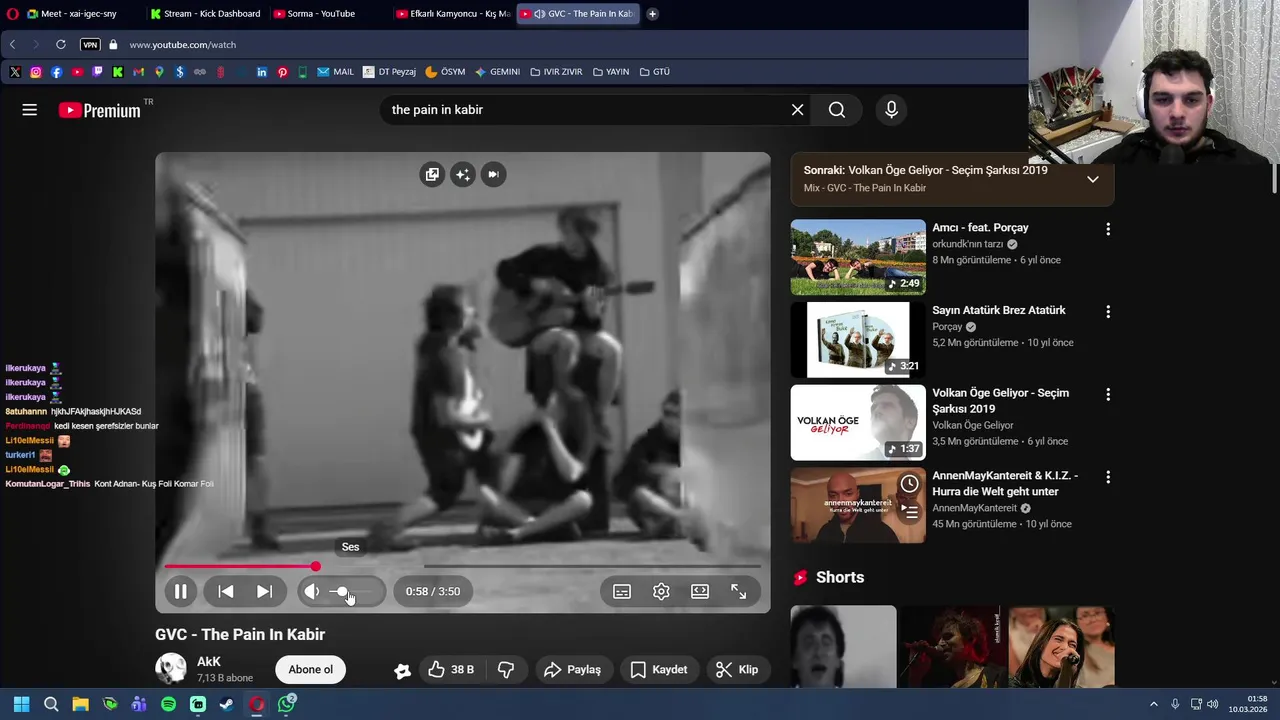Adjust the volume slider handle
Image resolution: width=1280 pixels, height=720 pixels.
click(343, 592)
